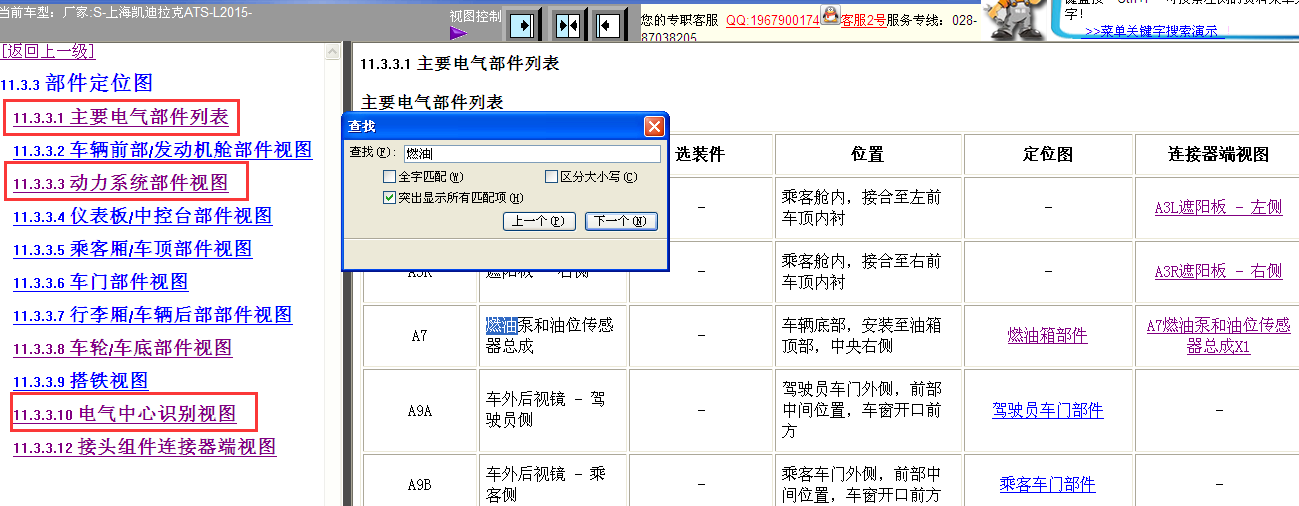Open 11.3.3.2 车辆前部/发动机舱部件视图
This screenshot has height=506, width=1299.
(x=162, y=150)
